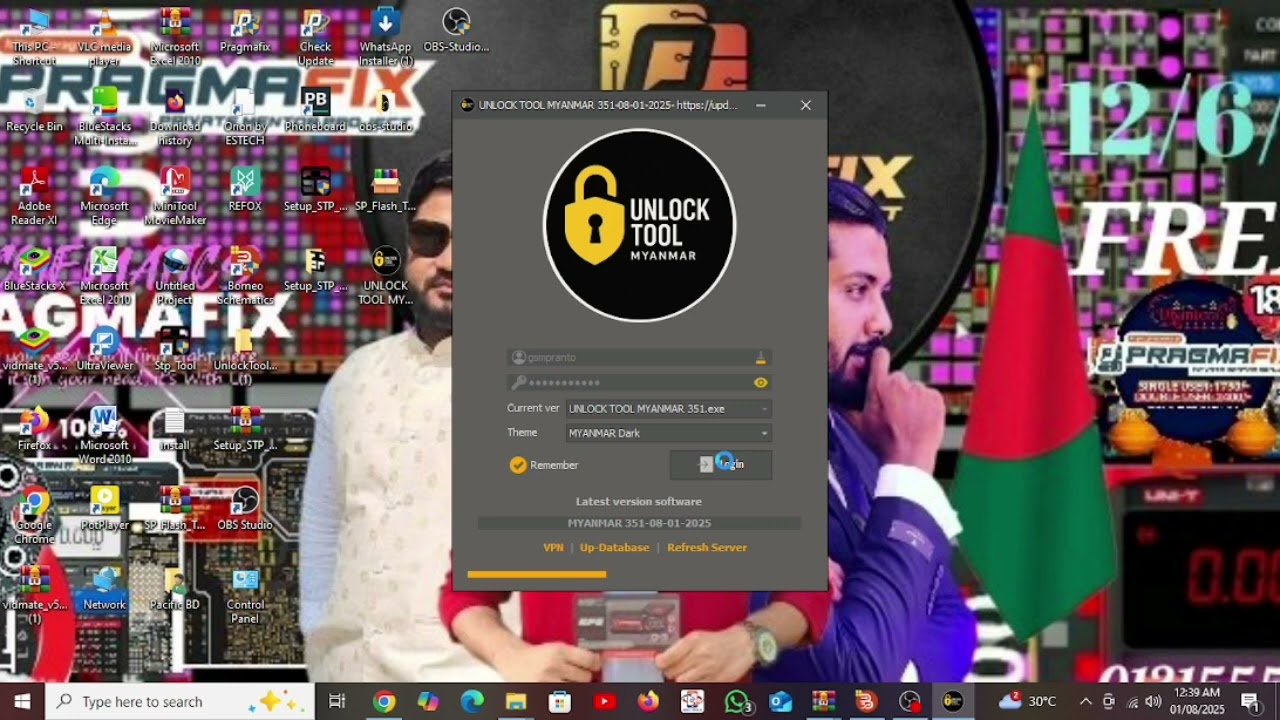
Task: Select the OBS-Studio installer icon on the desktop
Action: (456, 30)
